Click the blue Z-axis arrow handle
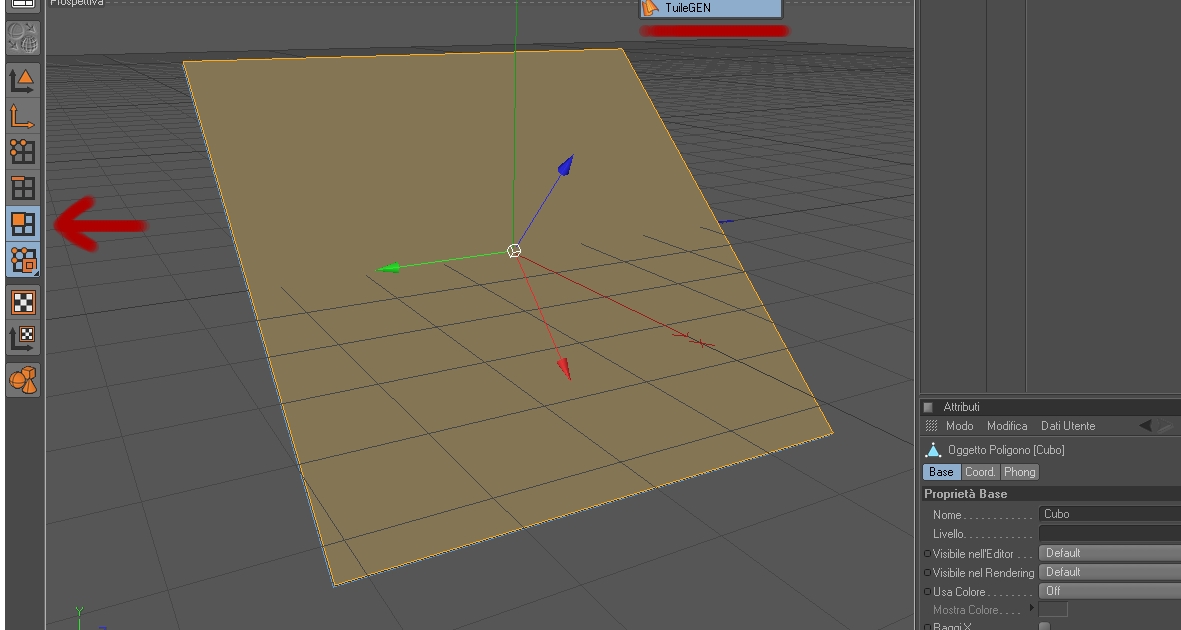 566,165
